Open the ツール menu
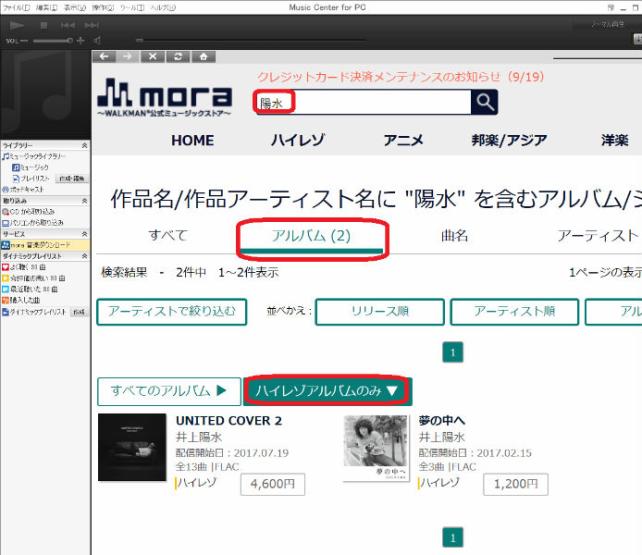This screenshot has width=642, height=555. 132,8
